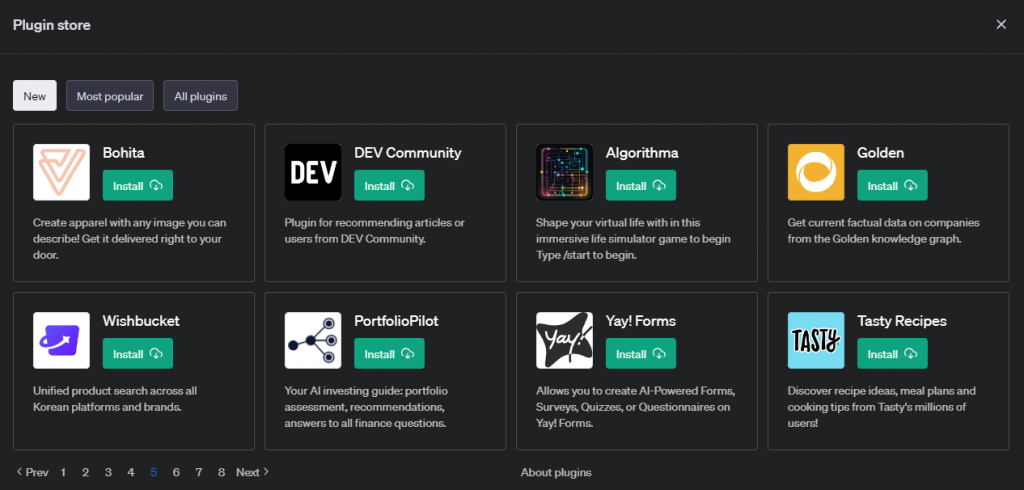The image size is (1024, 490).
Task: Open the About plugins link
Action: 556,472
